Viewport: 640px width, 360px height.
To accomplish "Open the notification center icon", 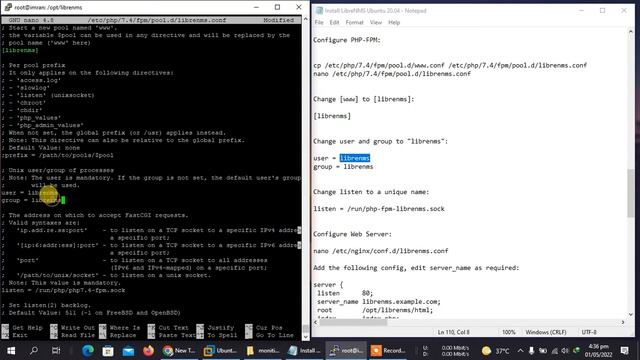I will [624, 351].
